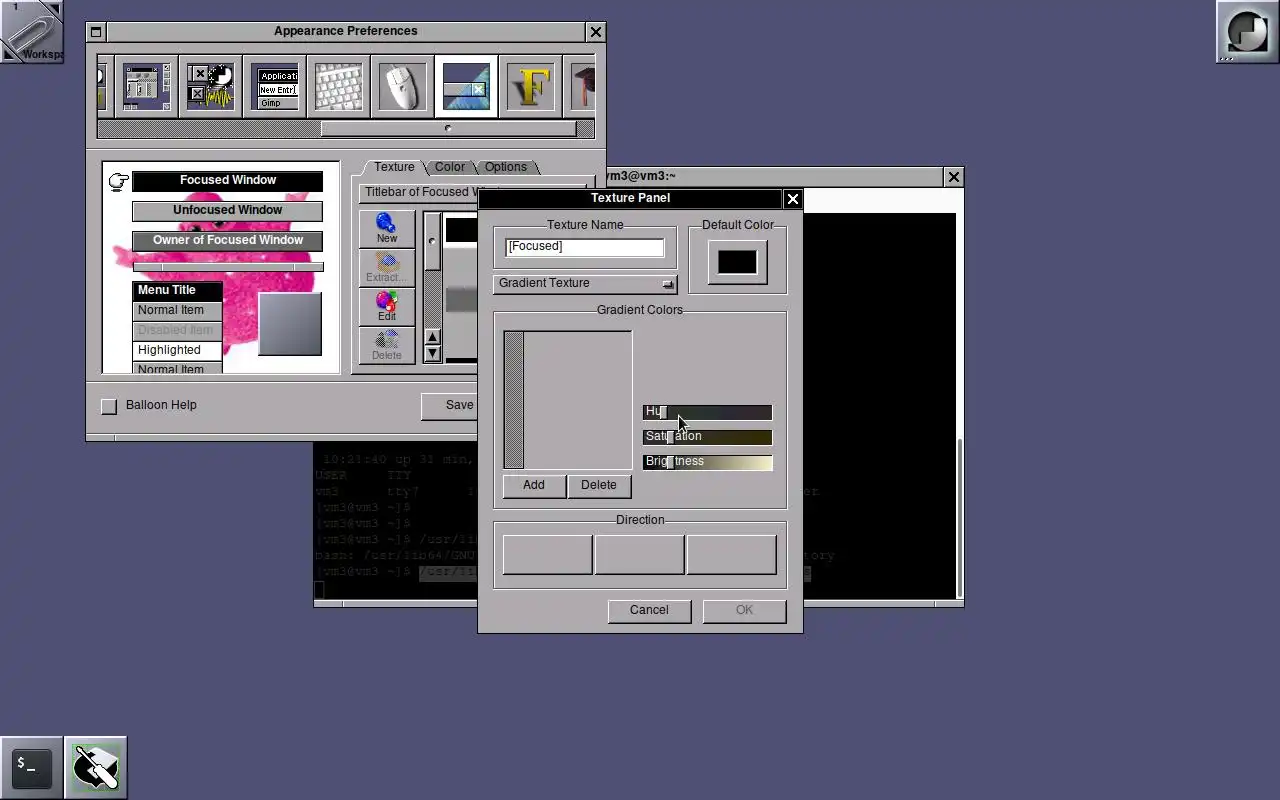Click Cancel in the Texture Panel
This screenshot has height=800, width=1280.
pos(649,610)
